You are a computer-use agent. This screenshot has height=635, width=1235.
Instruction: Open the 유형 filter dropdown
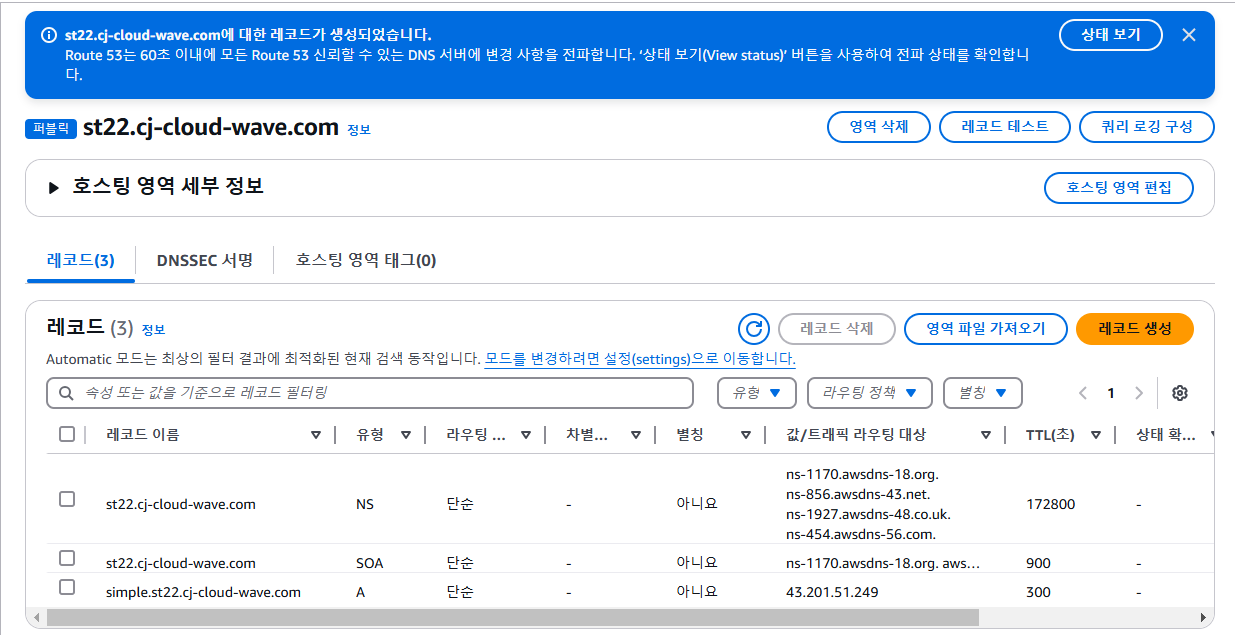click(757, 393)
